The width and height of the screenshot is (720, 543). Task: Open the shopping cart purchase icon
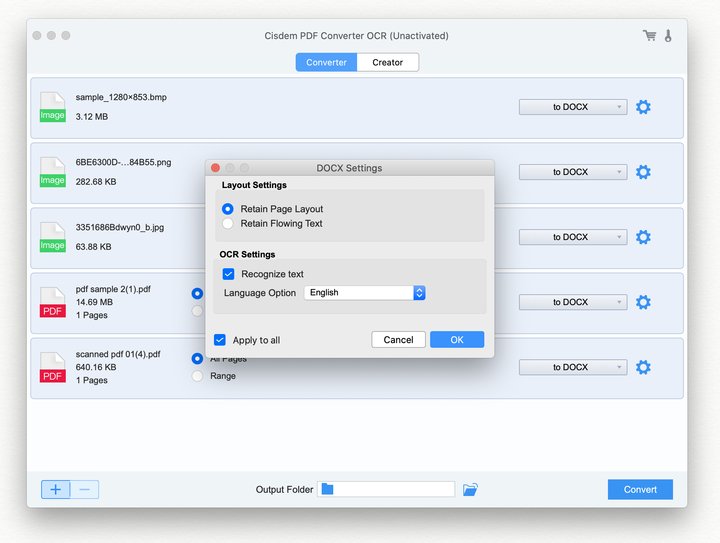649,36
